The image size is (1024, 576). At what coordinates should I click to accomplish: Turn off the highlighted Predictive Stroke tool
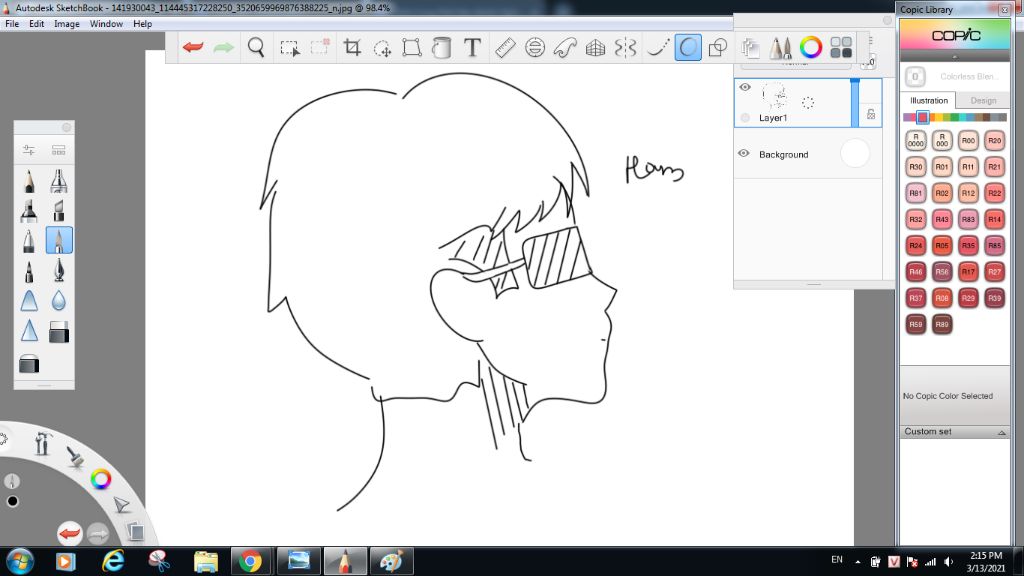(x=688, y=48)
